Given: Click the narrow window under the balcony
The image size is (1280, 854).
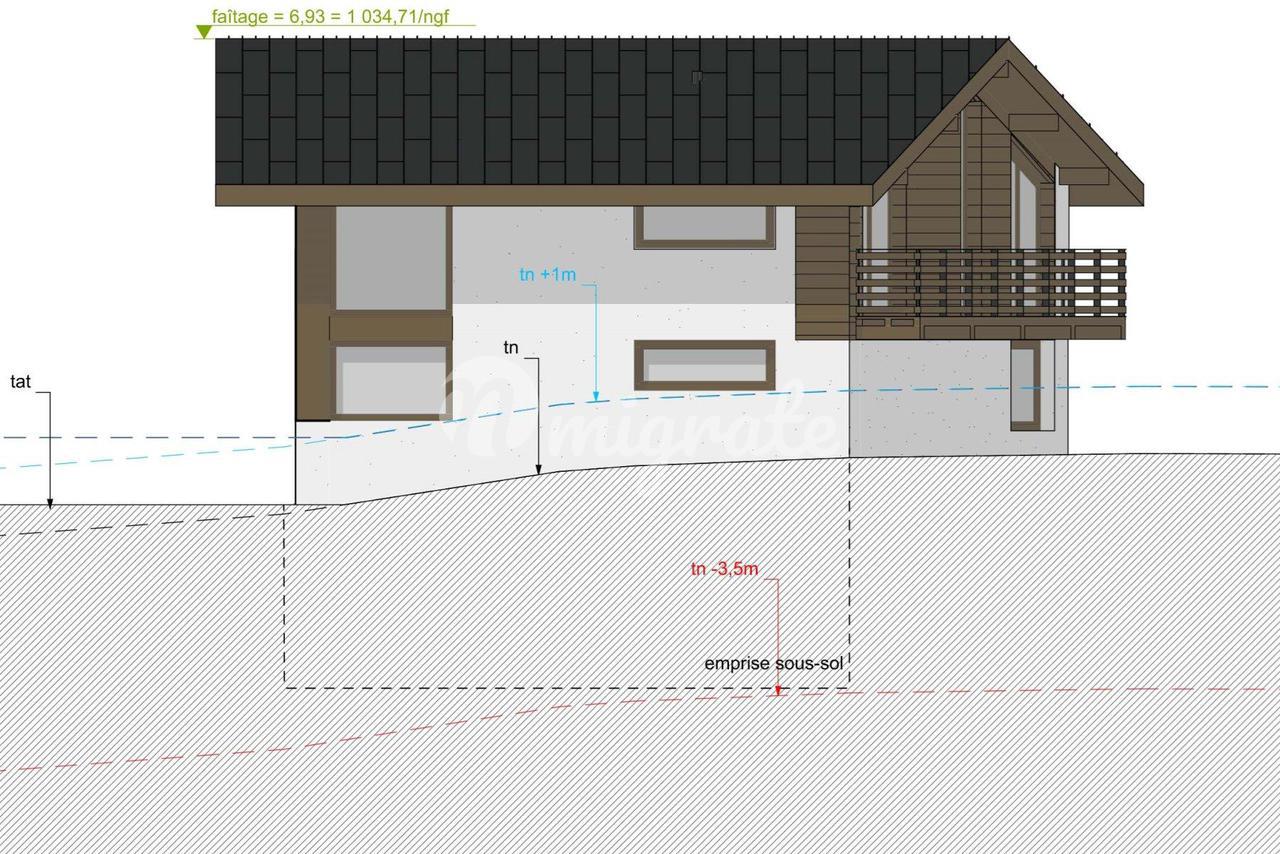Looking at the screenshot, I should (x=1025, y=385).
